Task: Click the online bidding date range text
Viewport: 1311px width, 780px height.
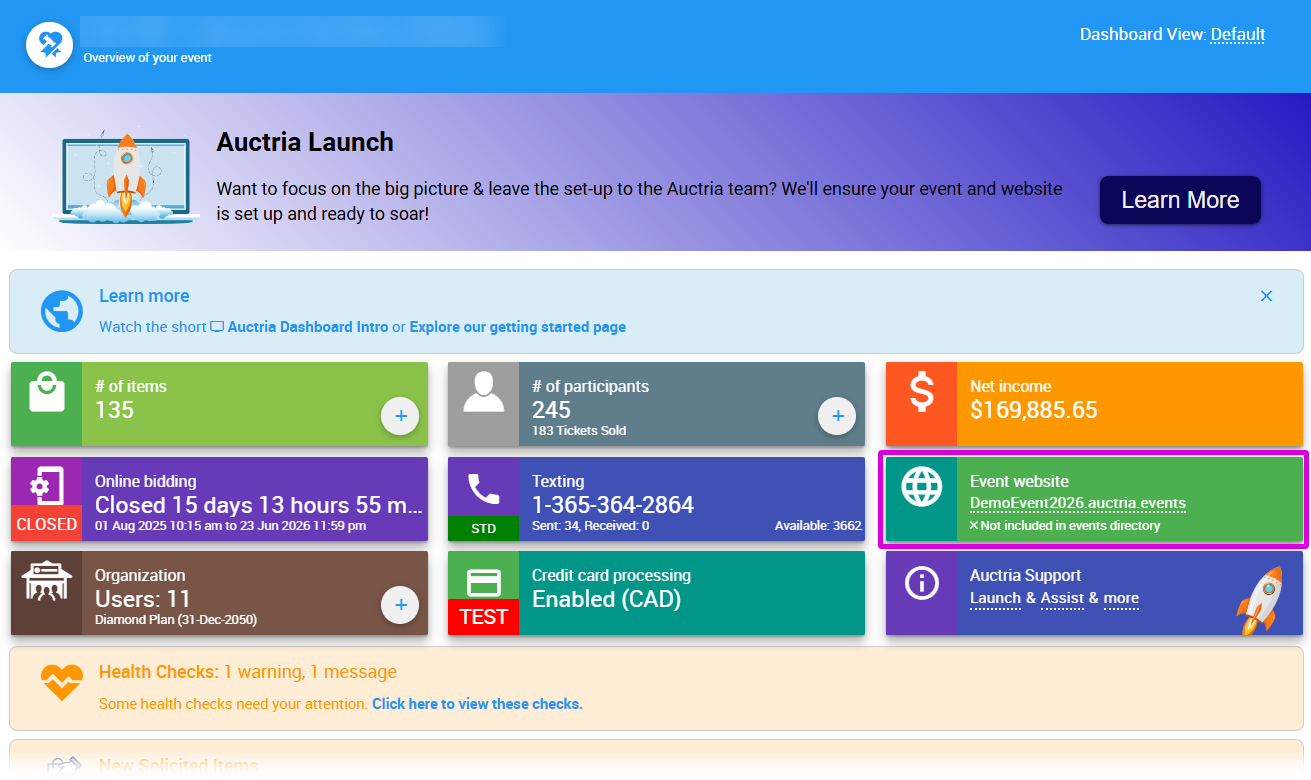Action: coord(230,526)
